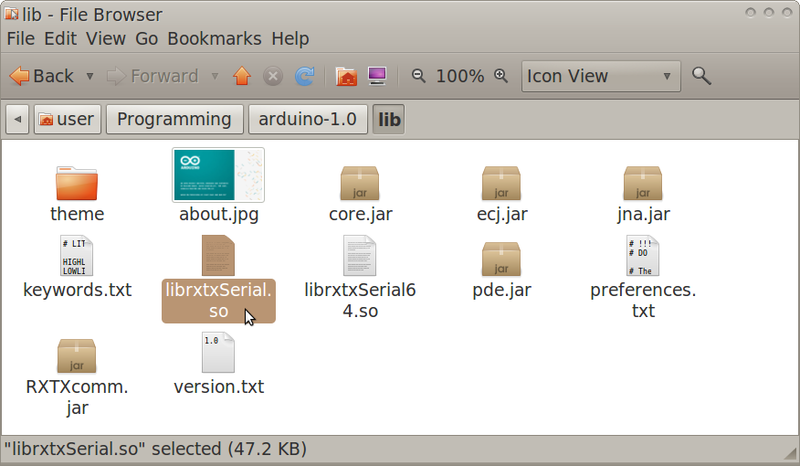This screenshot has width=800, height=466.
Task: Open the Icon View mode dropdown
Action: pos(601,76)
